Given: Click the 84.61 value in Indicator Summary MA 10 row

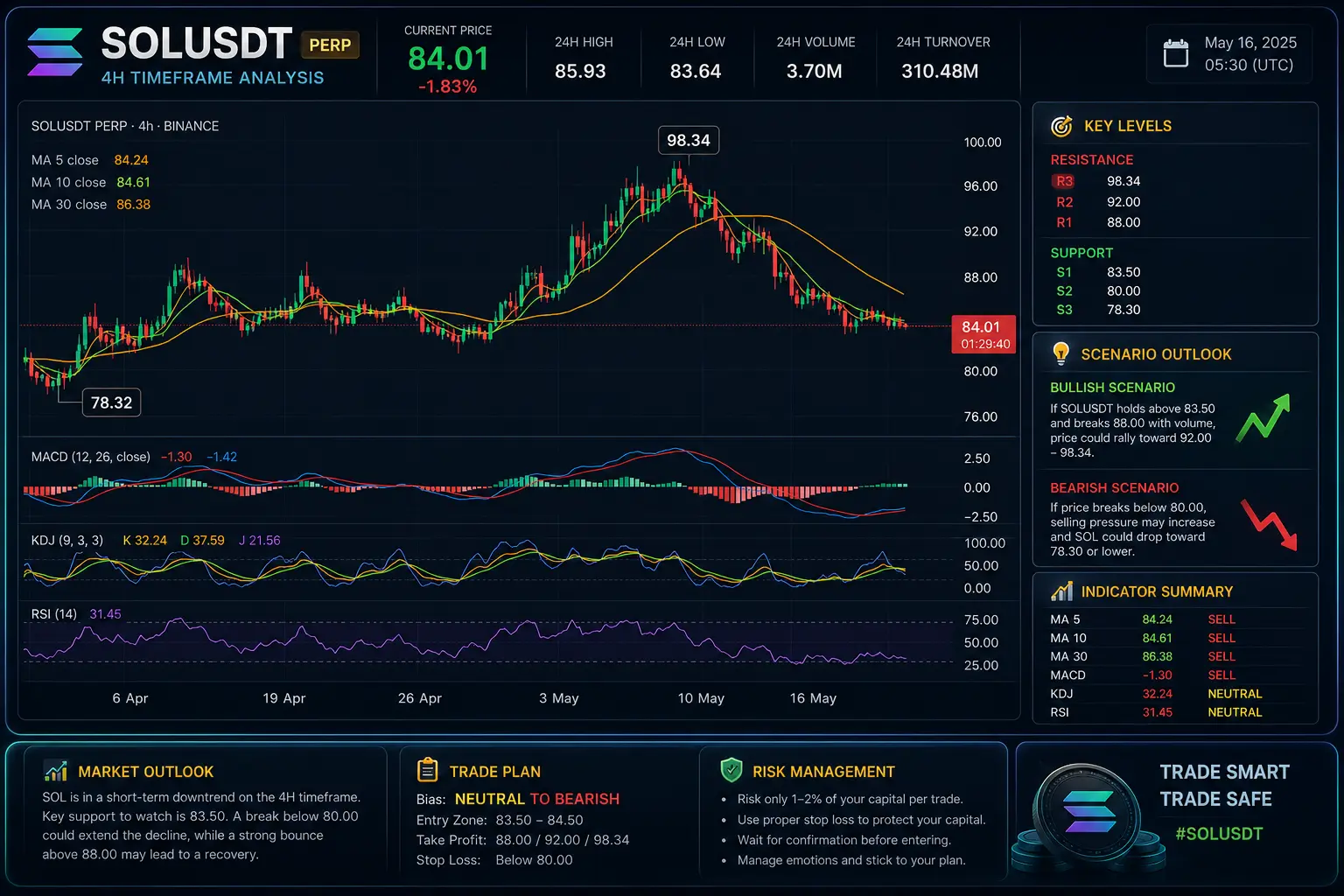Looking at the screenshot, I should (1157, 639).
